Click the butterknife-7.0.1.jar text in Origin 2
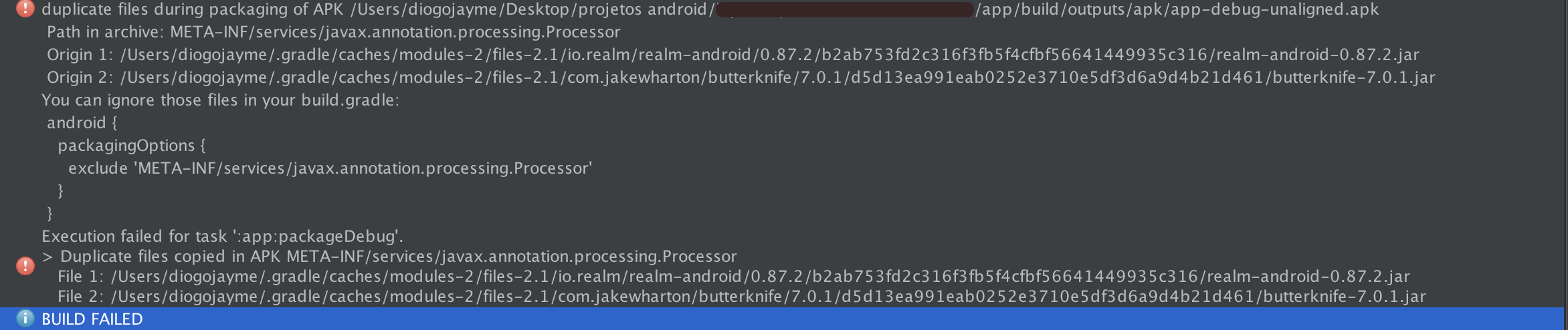This screenshot has width=1568, height=330. pos(1354,77)
